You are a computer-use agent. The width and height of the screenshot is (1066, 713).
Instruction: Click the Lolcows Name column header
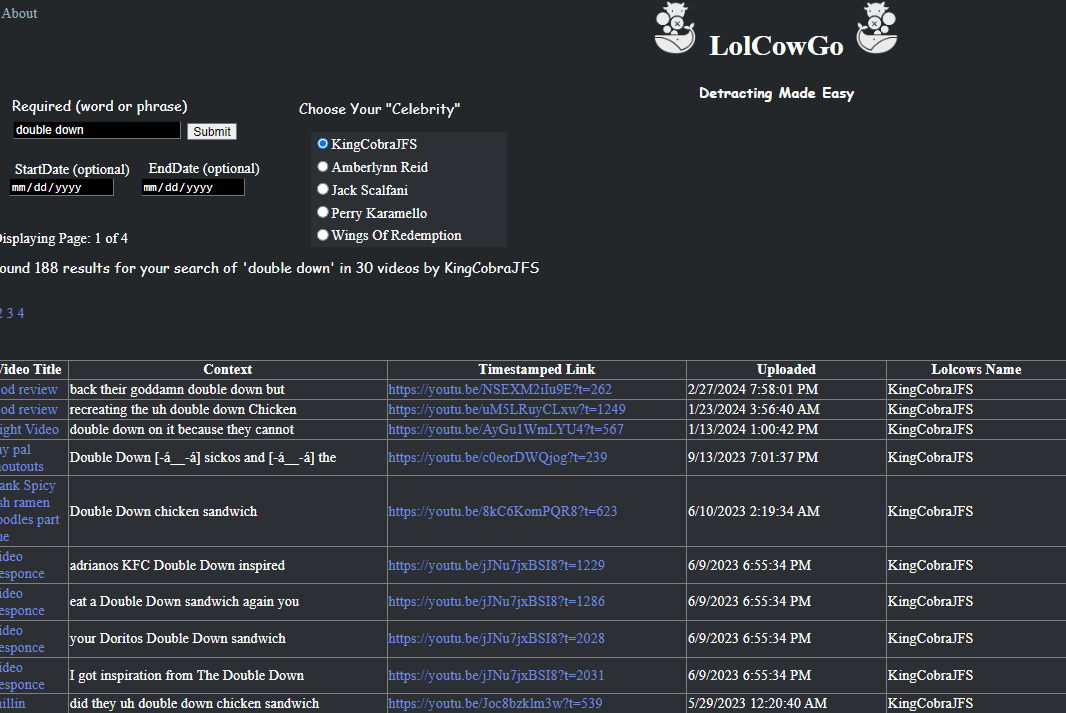[976, 369]
